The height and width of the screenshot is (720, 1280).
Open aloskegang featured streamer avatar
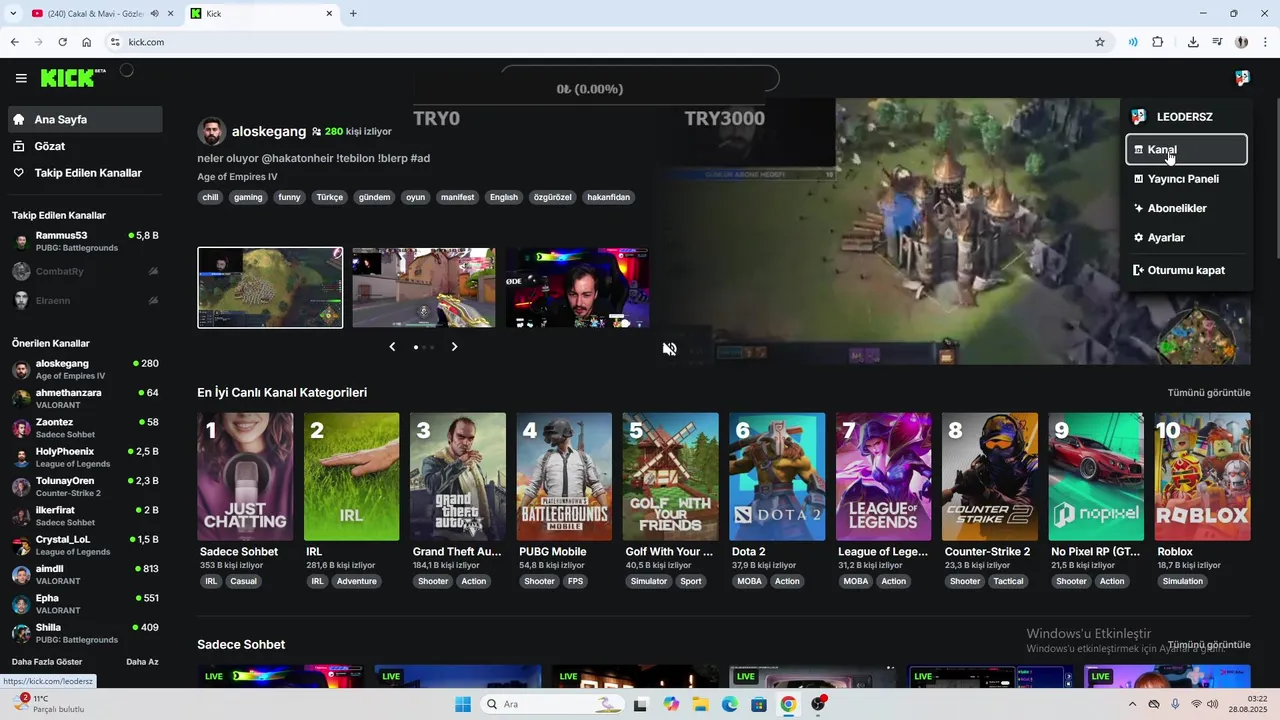click(212, 131)
